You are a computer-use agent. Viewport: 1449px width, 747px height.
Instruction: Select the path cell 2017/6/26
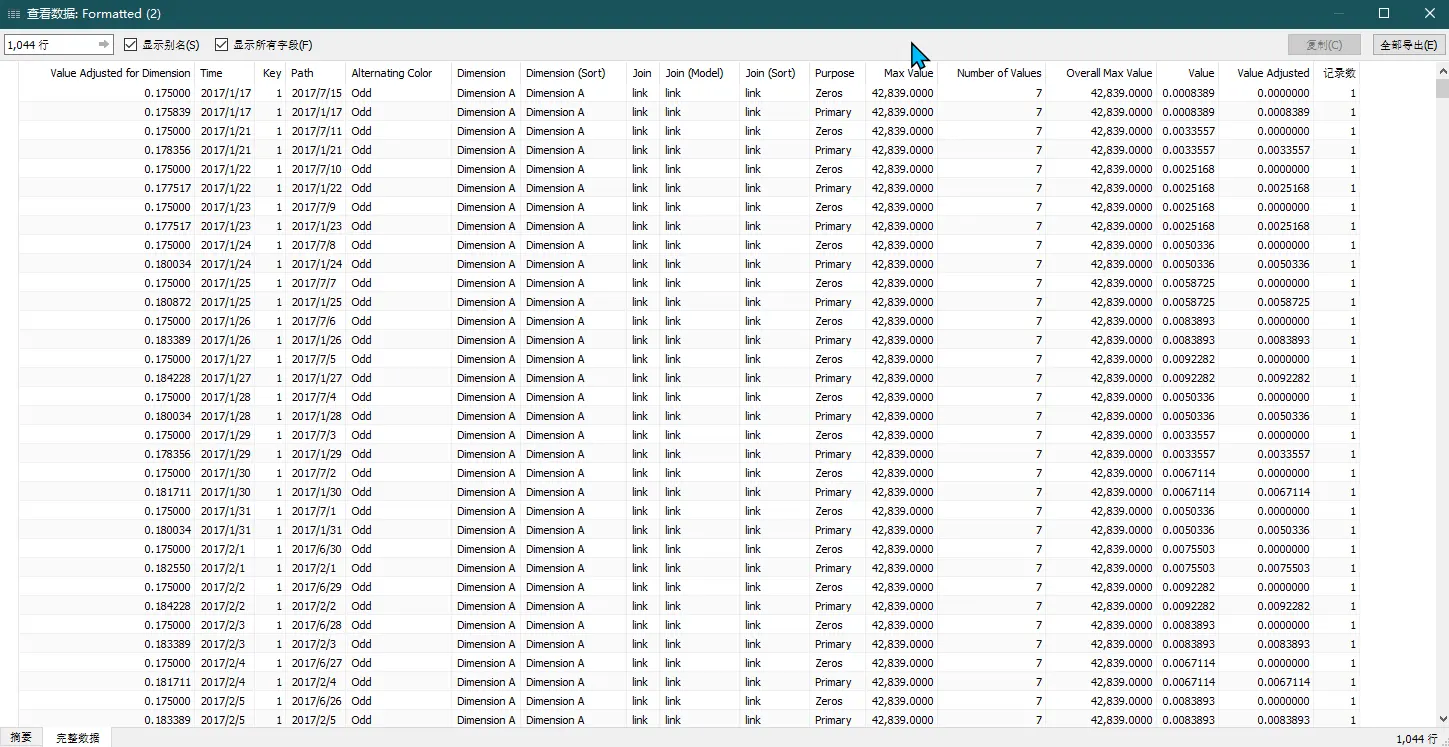click(x=316, y=701)
